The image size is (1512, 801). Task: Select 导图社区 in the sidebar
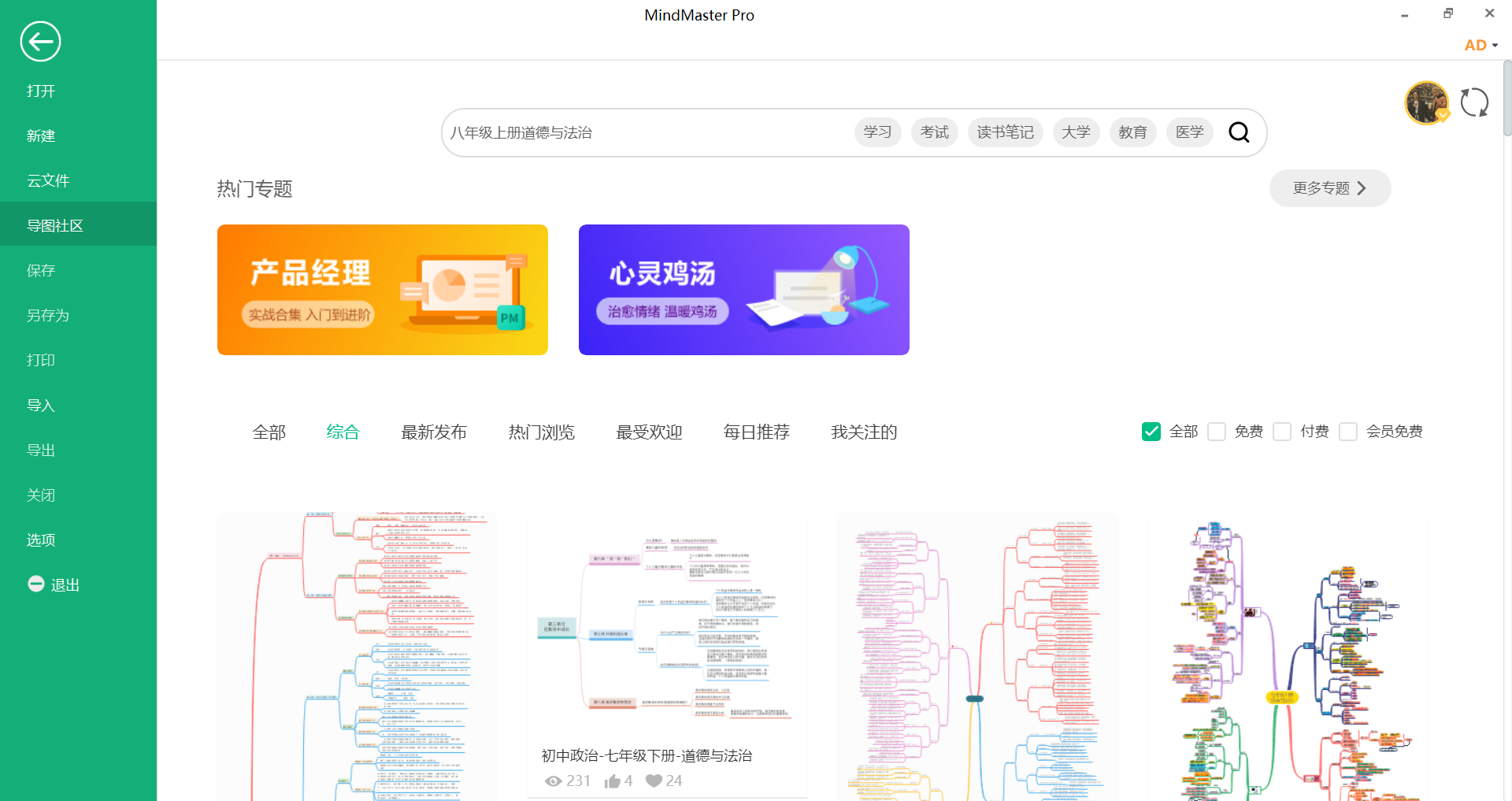click(x=79, y=225)
